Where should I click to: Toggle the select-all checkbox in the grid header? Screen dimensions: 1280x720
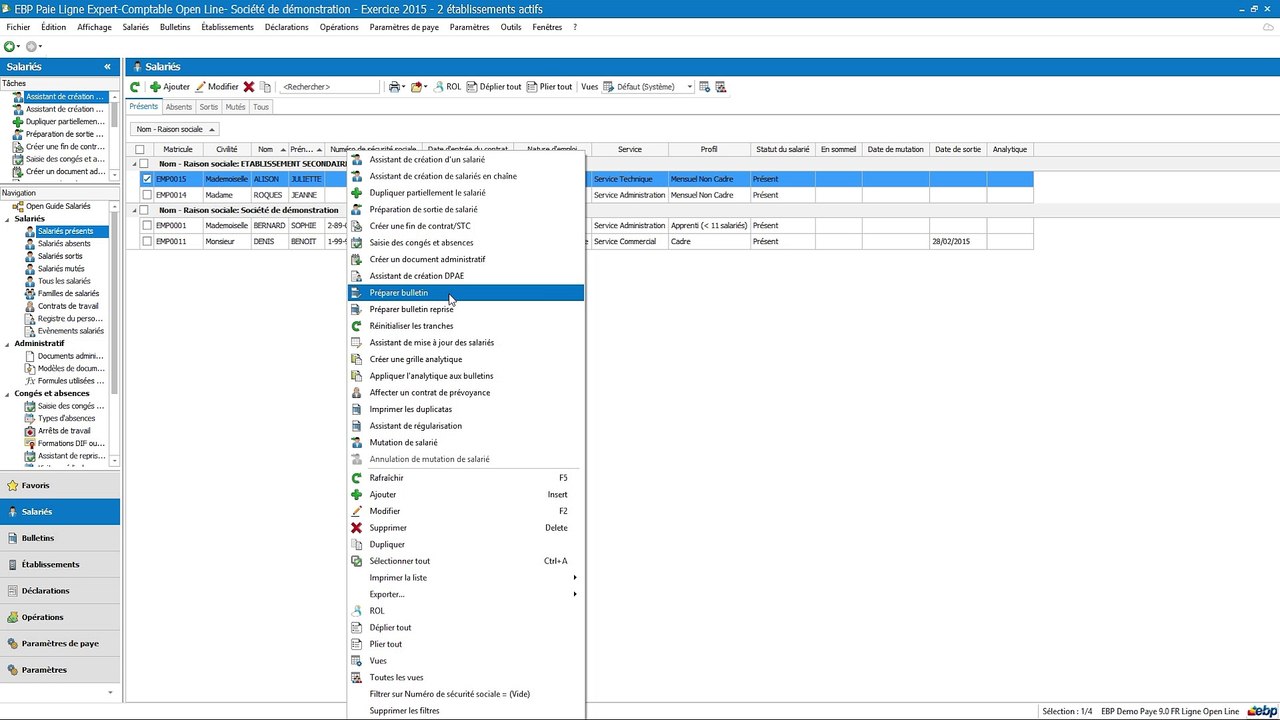click(140, 150)
